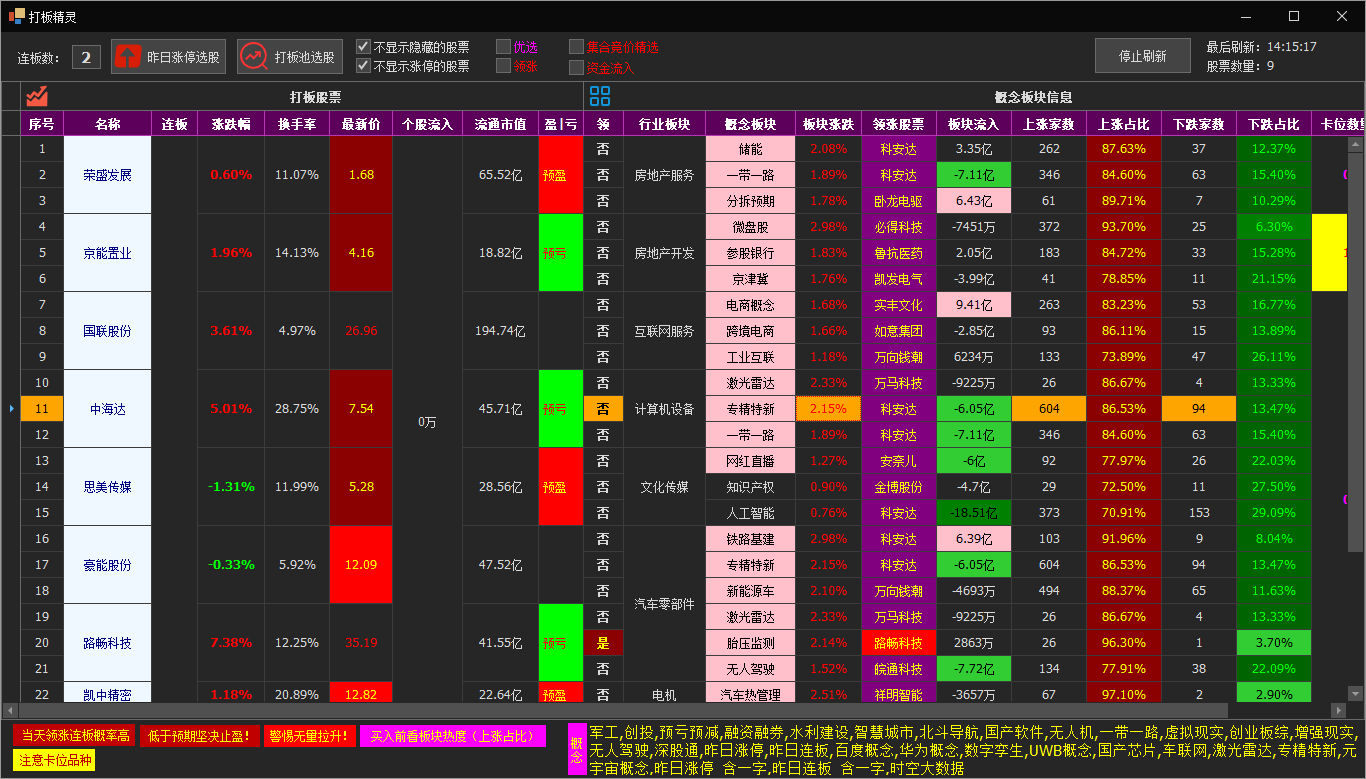Select stock 中海达 in name column
Screen dimensions: 1366x779
108,408
